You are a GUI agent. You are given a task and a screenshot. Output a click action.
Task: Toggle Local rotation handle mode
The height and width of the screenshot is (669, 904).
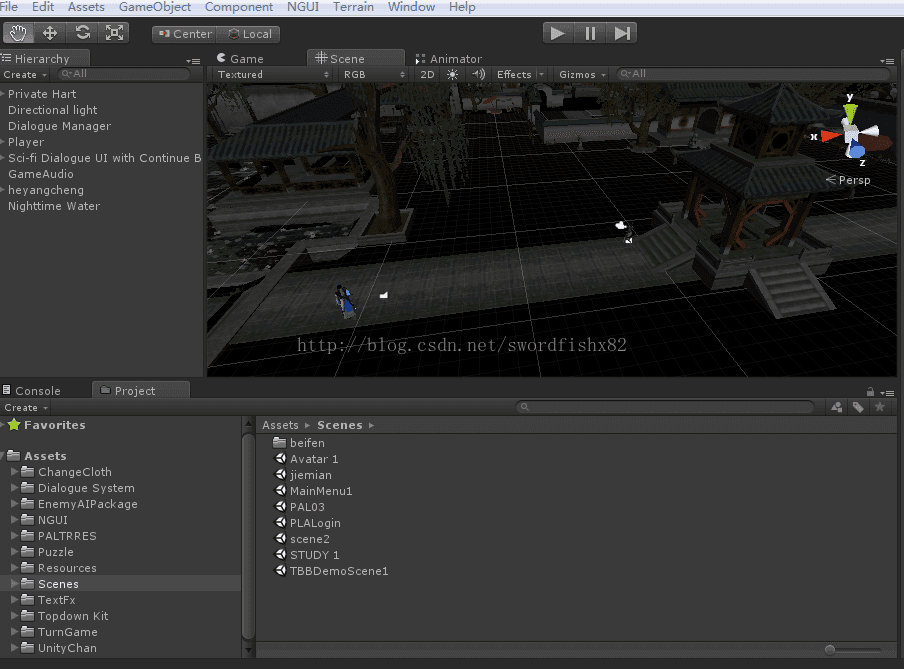pos(249,34)
